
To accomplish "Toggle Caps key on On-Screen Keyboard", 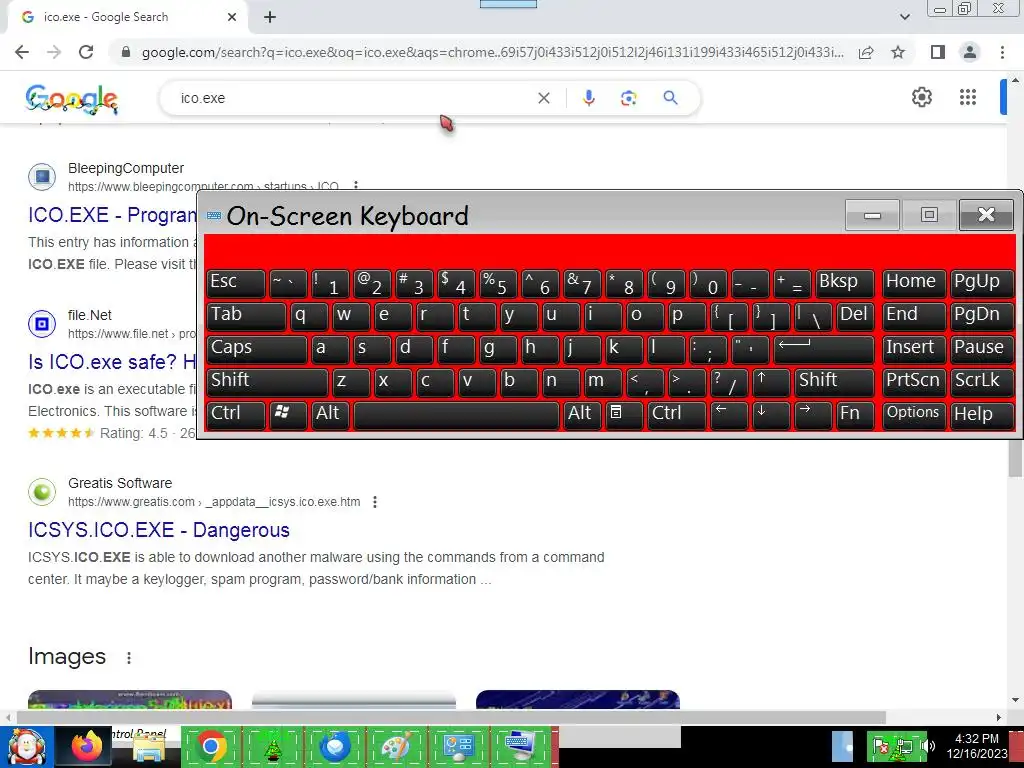I will (257, 349).
